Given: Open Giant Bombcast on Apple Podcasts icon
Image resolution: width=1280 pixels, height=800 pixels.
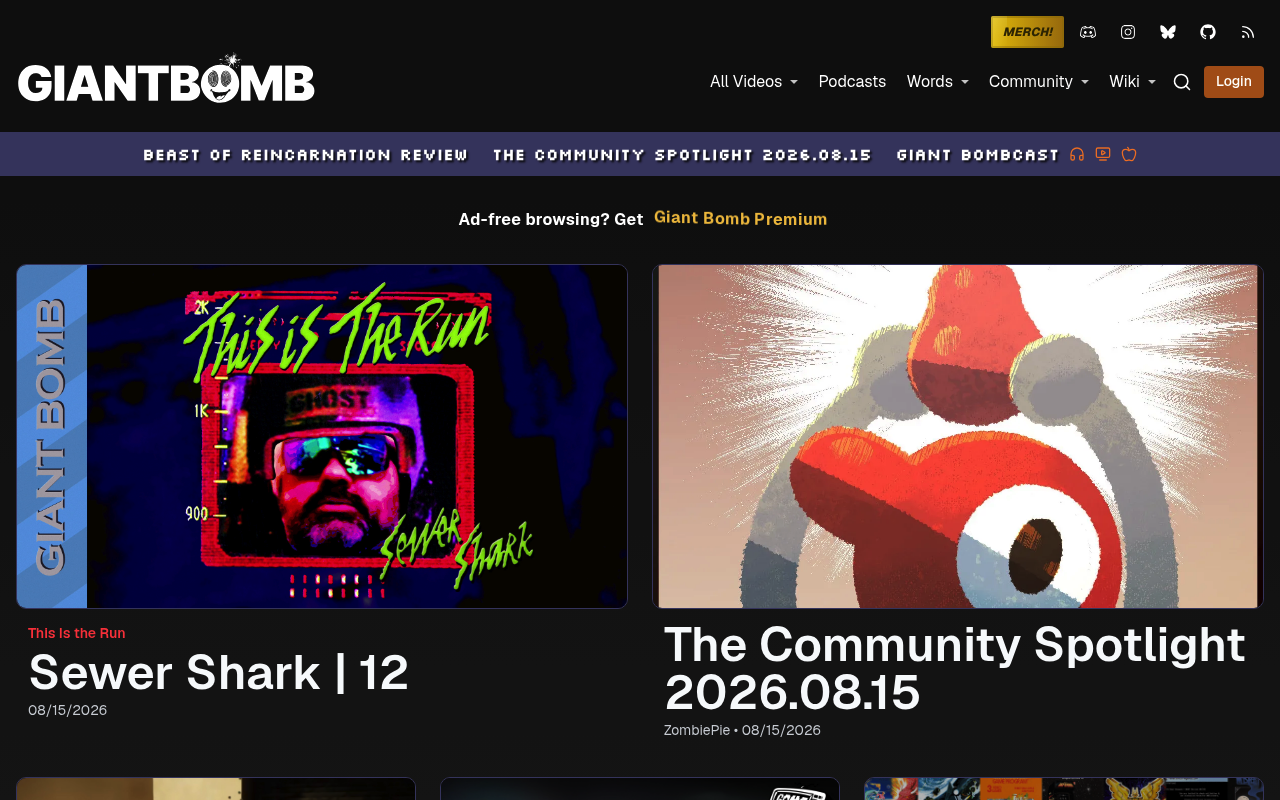Looking at the screenshot, I should tap(1129, 154).
